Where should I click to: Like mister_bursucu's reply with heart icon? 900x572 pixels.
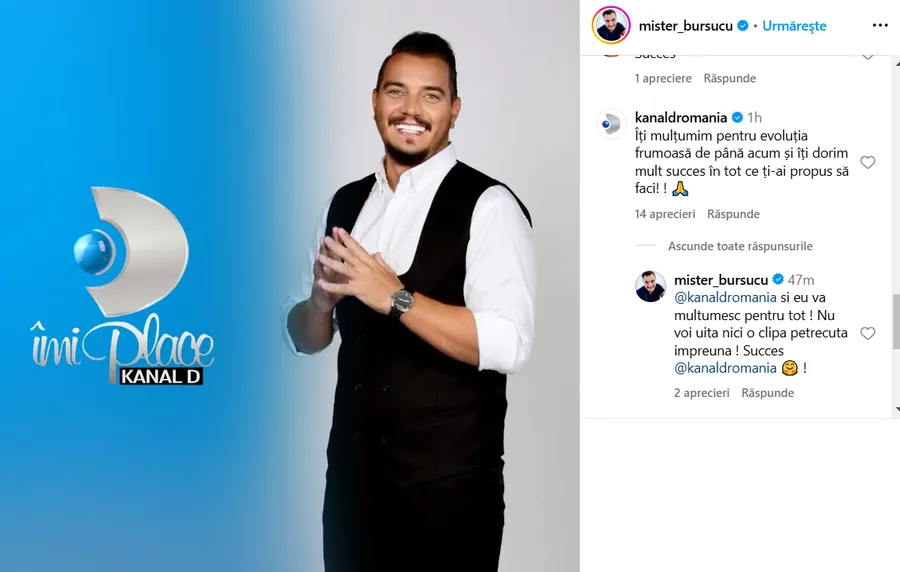[x=868, y=333]
